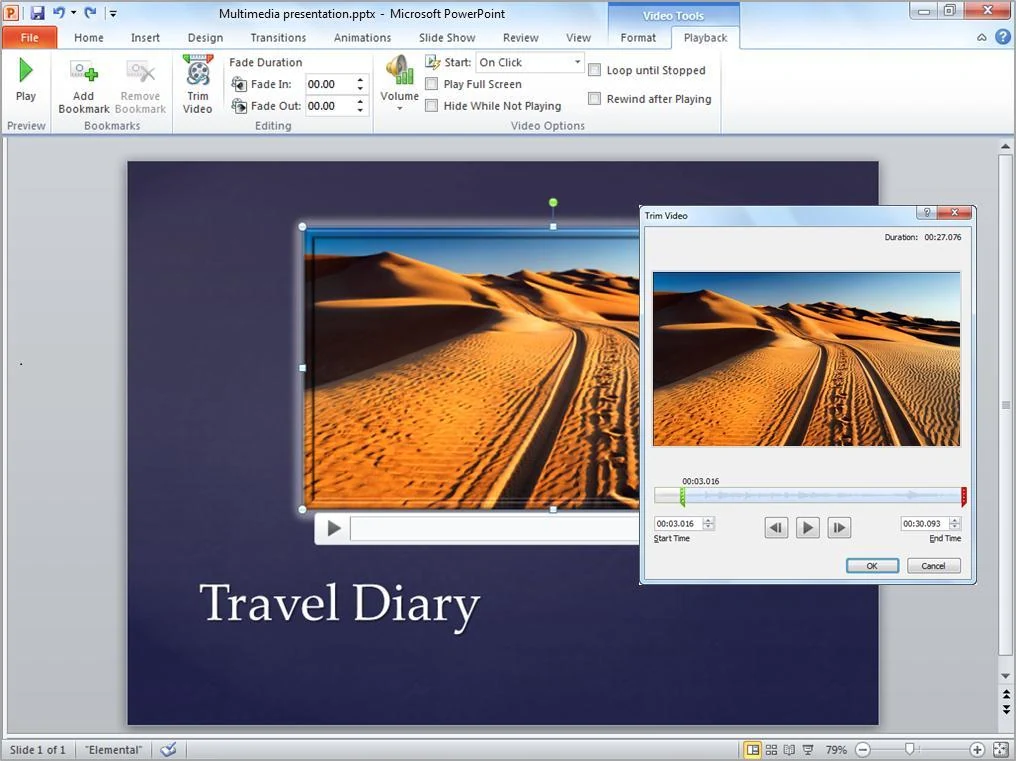Open PowerPoint Help question mark icon
The height and width of the screenshot is (761, 1016).
pos(1002,38)
